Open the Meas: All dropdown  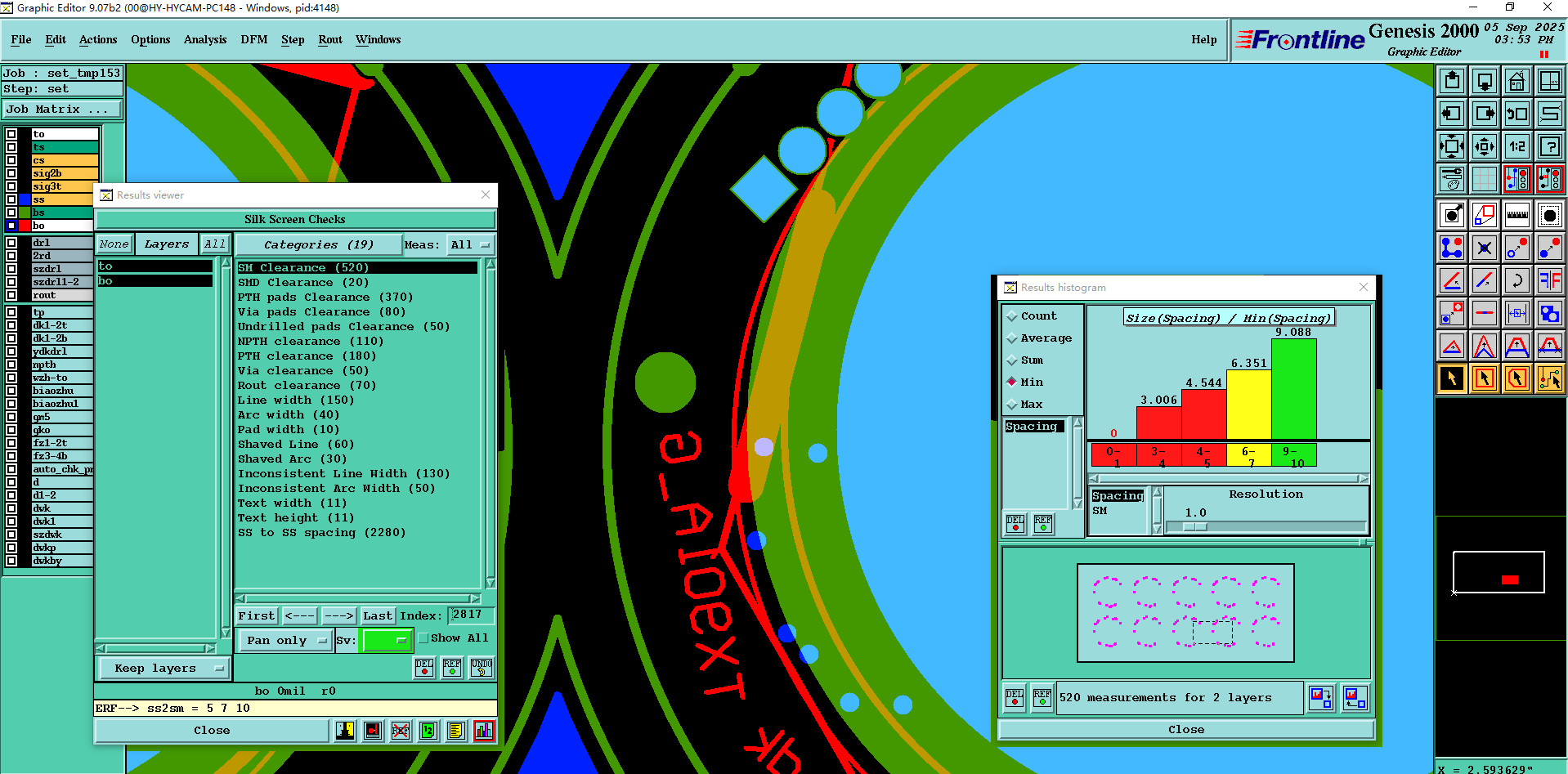(x=470, y=245)
